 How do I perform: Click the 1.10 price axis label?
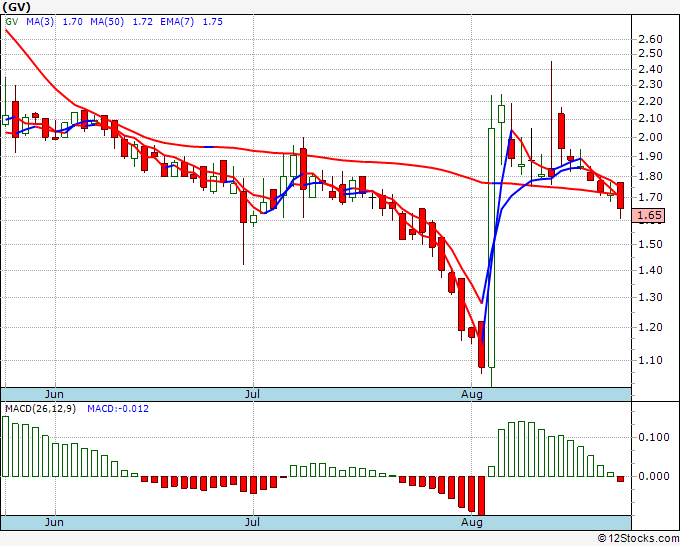point(650,360)
